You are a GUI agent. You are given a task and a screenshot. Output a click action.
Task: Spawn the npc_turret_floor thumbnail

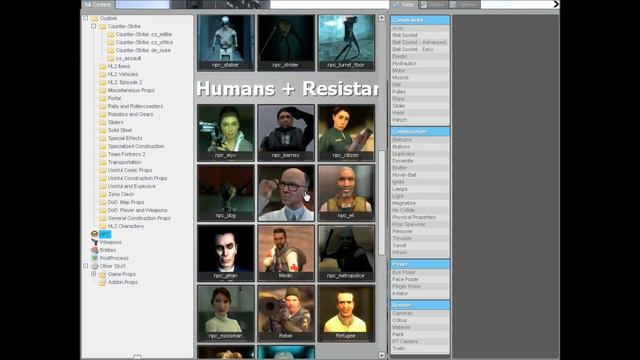(x=346, y=43)
